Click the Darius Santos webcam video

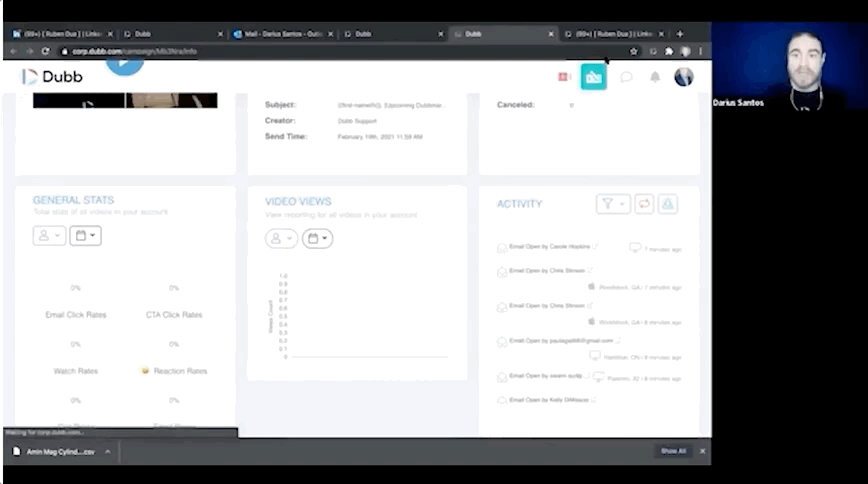point(790,66)
